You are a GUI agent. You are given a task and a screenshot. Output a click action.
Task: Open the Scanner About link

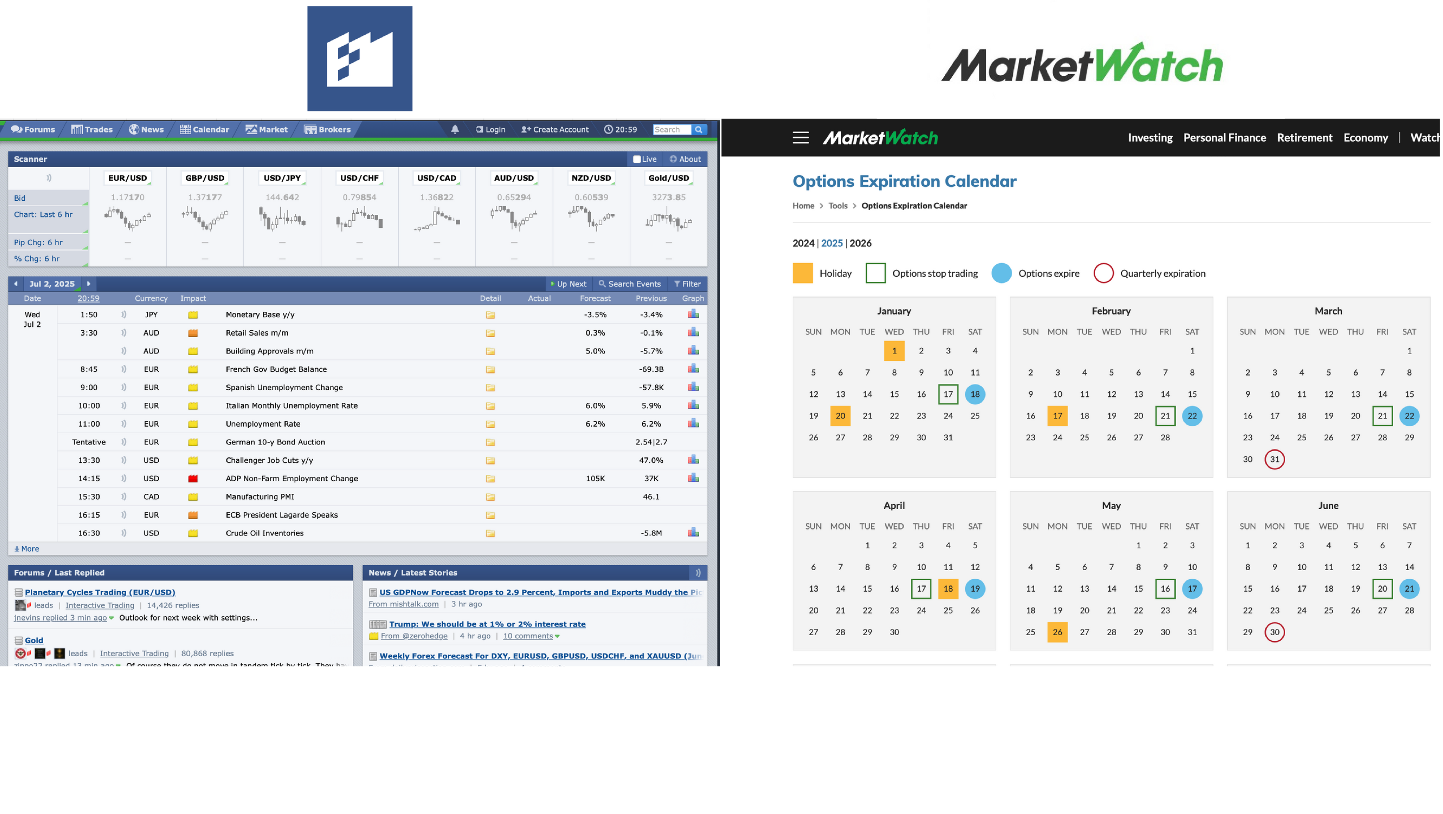tap(686, 159)
